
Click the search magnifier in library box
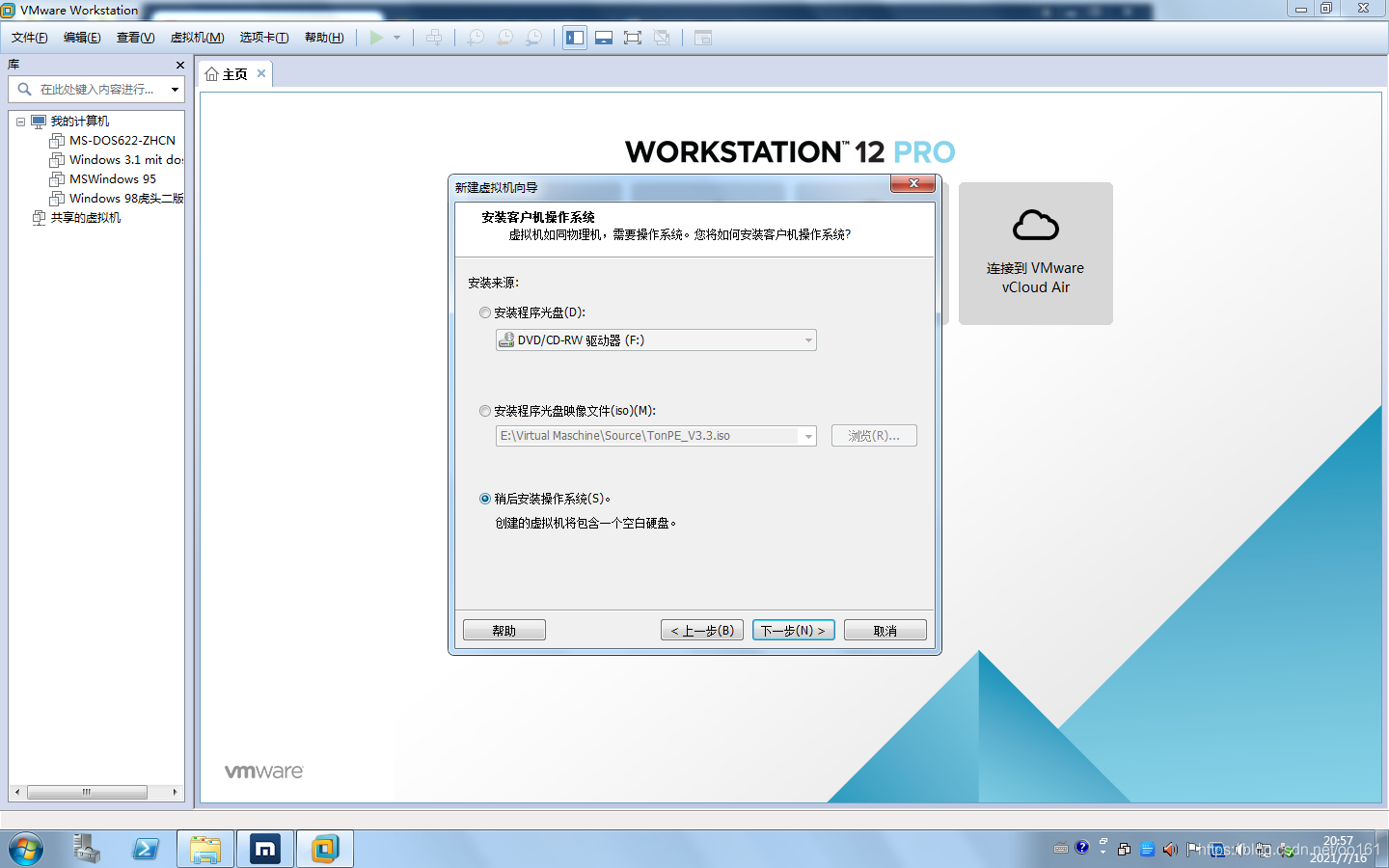[24, 89]
